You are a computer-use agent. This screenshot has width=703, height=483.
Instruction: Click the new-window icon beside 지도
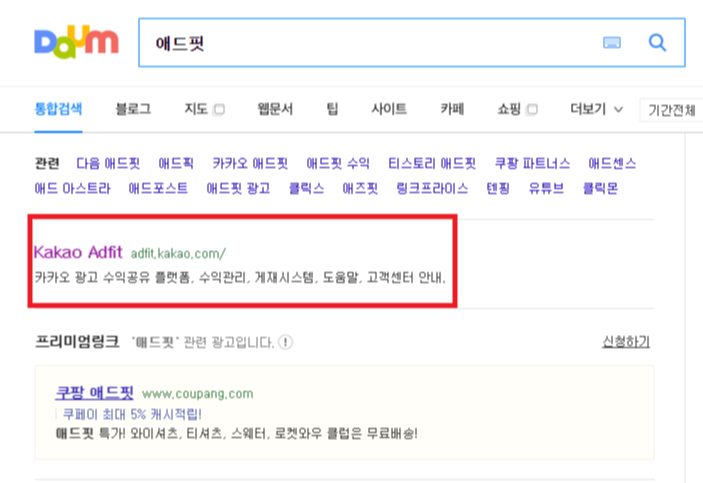(219, 109)
